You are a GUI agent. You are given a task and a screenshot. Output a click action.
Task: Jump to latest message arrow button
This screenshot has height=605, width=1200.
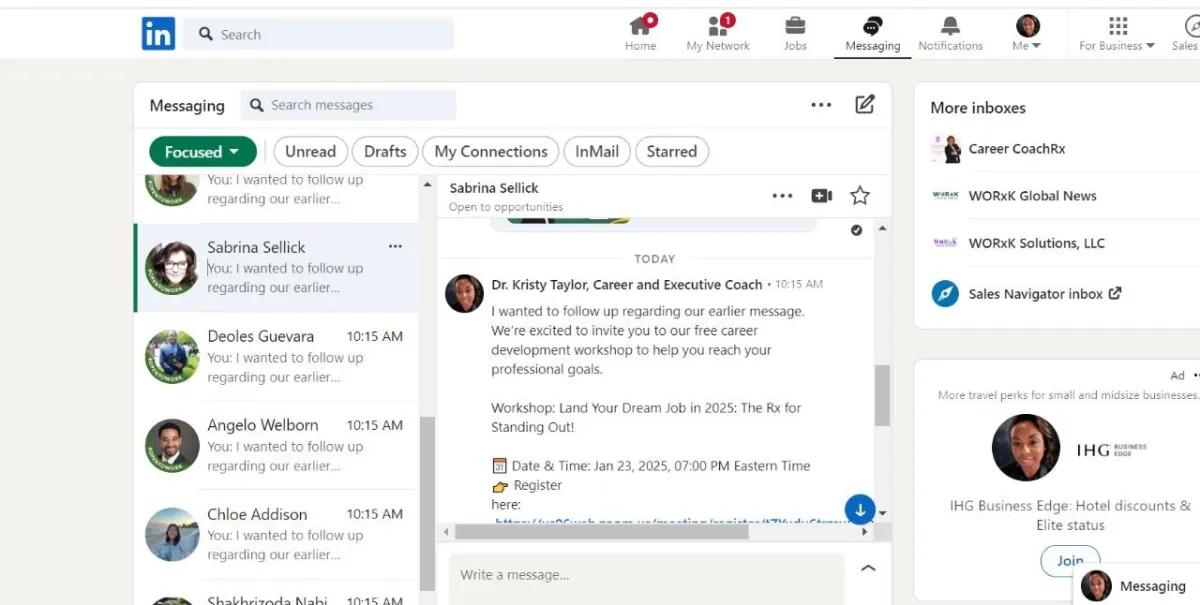(860, 509)
